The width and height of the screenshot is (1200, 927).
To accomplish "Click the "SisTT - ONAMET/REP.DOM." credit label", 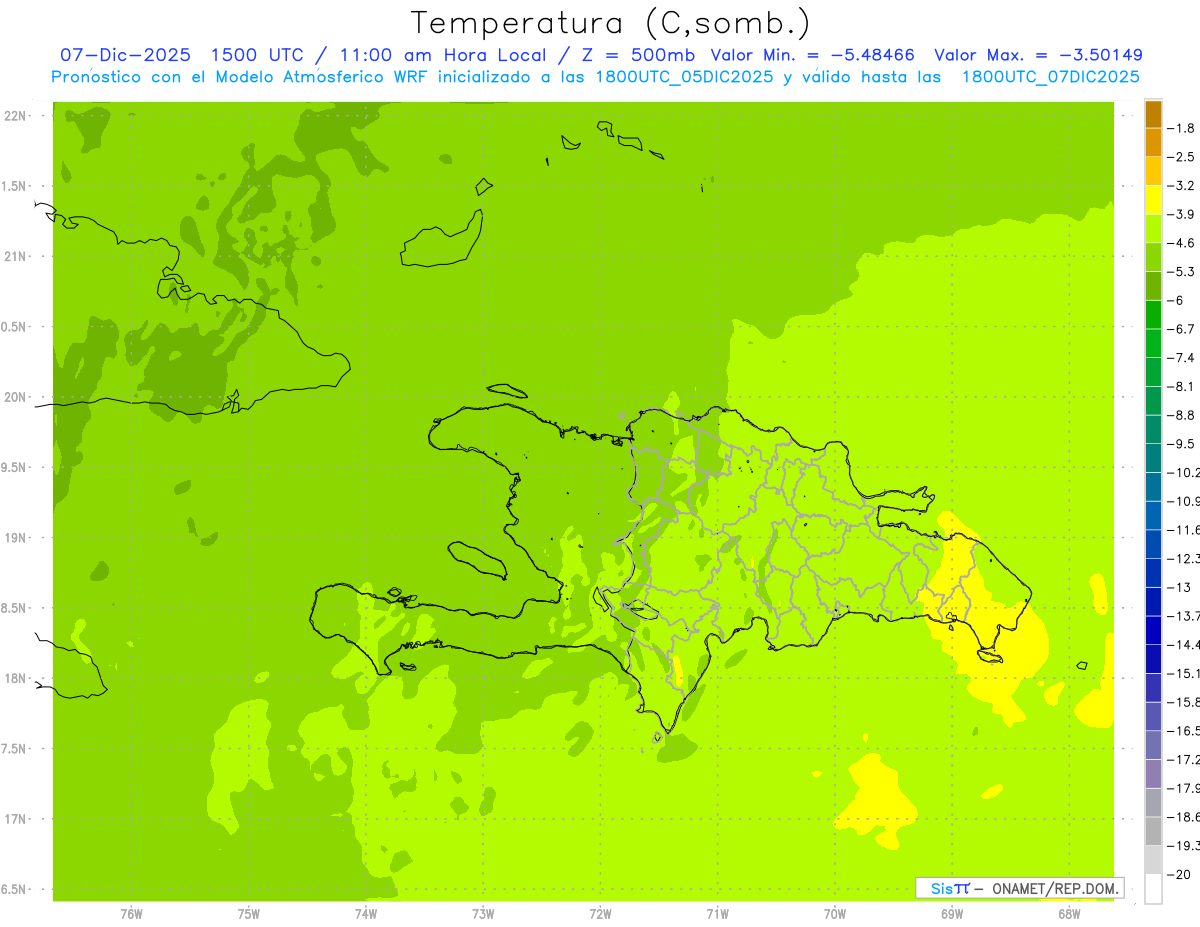I will 1020,888.
